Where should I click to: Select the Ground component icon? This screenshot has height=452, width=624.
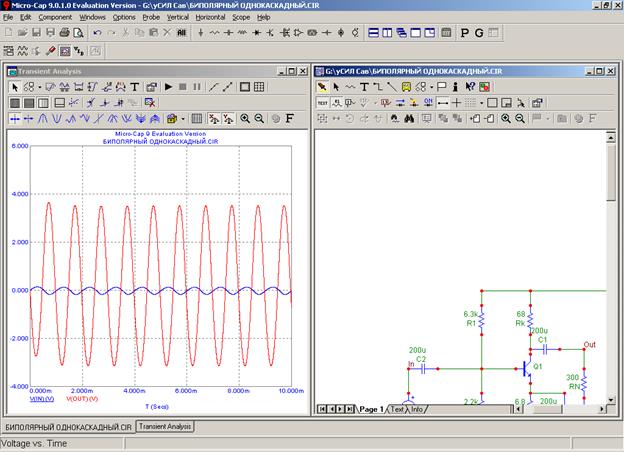pyautogui.click(x=201, y=33)
